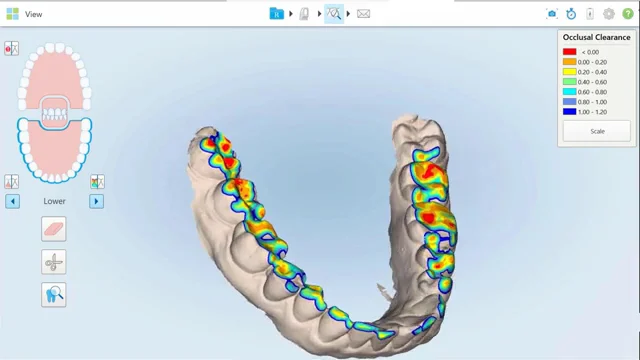Click the cyan 0.60 - 0.80 swatch
Image resolution: width=640 pixels, height=360 pixels.
click(x=569, y=92)
